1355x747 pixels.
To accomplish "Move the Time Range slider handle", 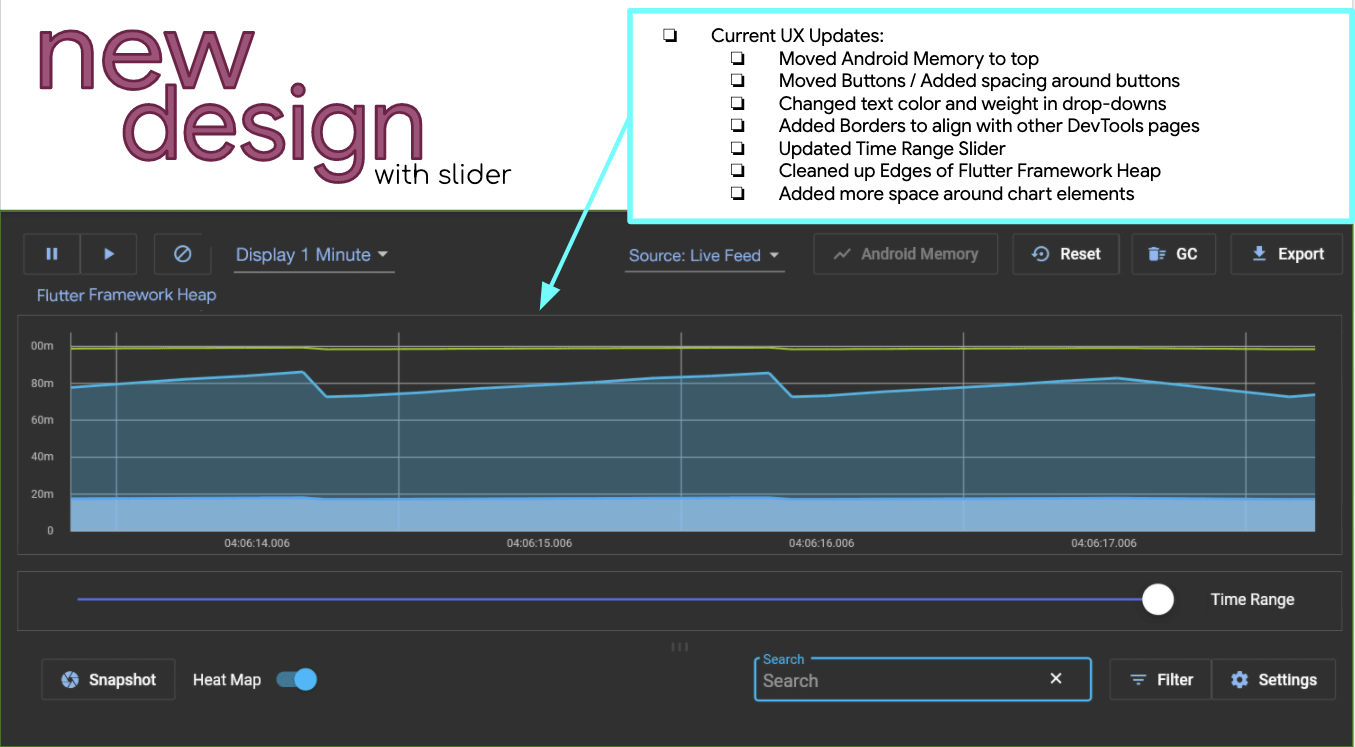I will pos(1157,599).
